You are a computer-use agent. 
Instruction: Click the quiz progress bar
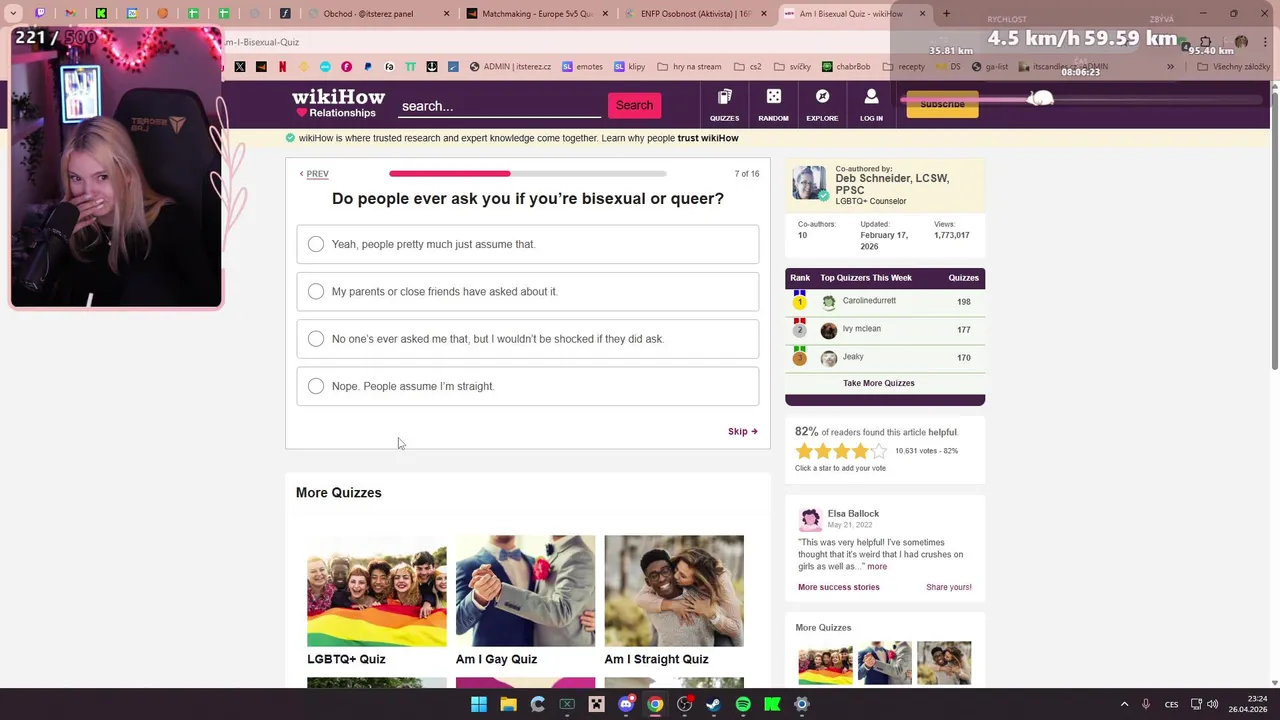[528, 174]
